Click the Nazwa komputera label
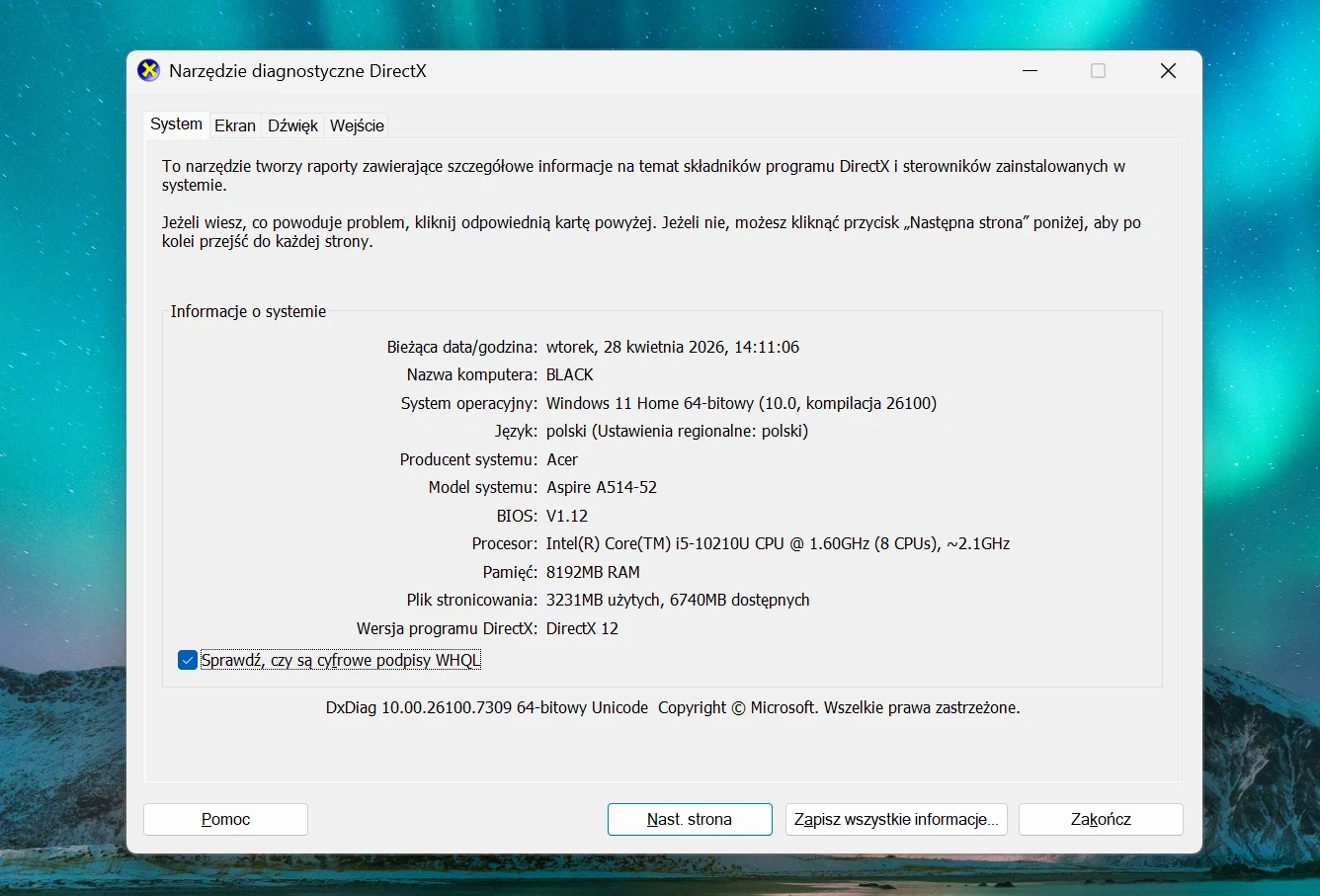This screenshot has width=1320, height=896. tap(472, 375)
